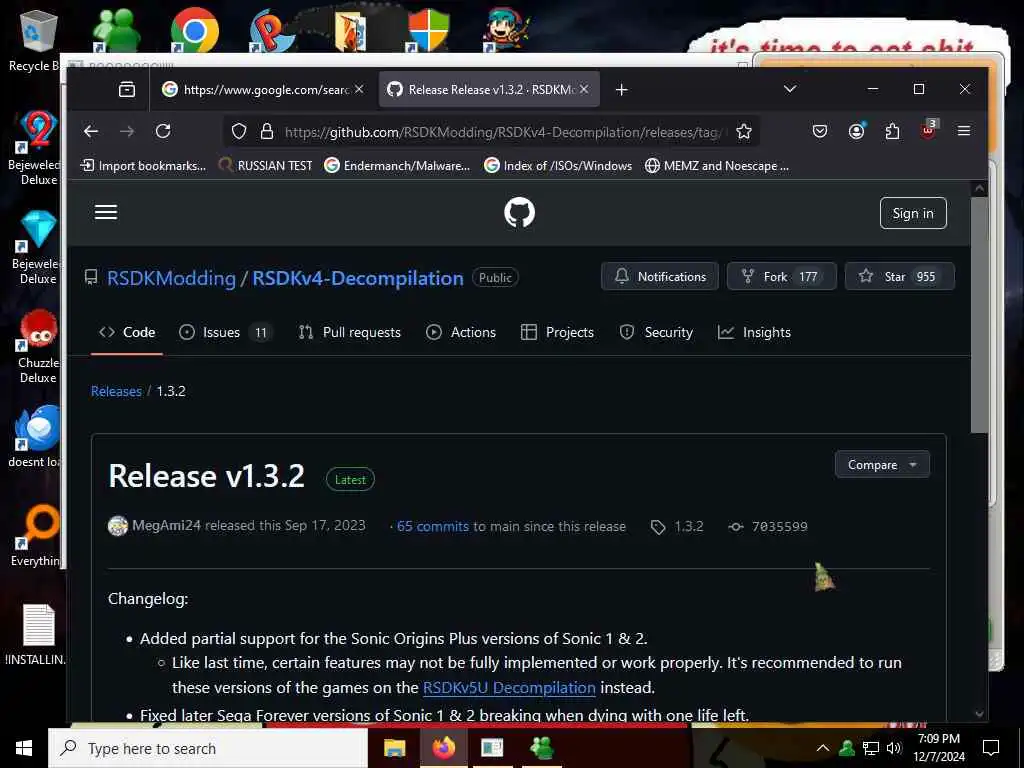This screenshot has width=1024, height=768.
Task: Open the RSDKModding owner link
Action: click(x=171, y=278)
